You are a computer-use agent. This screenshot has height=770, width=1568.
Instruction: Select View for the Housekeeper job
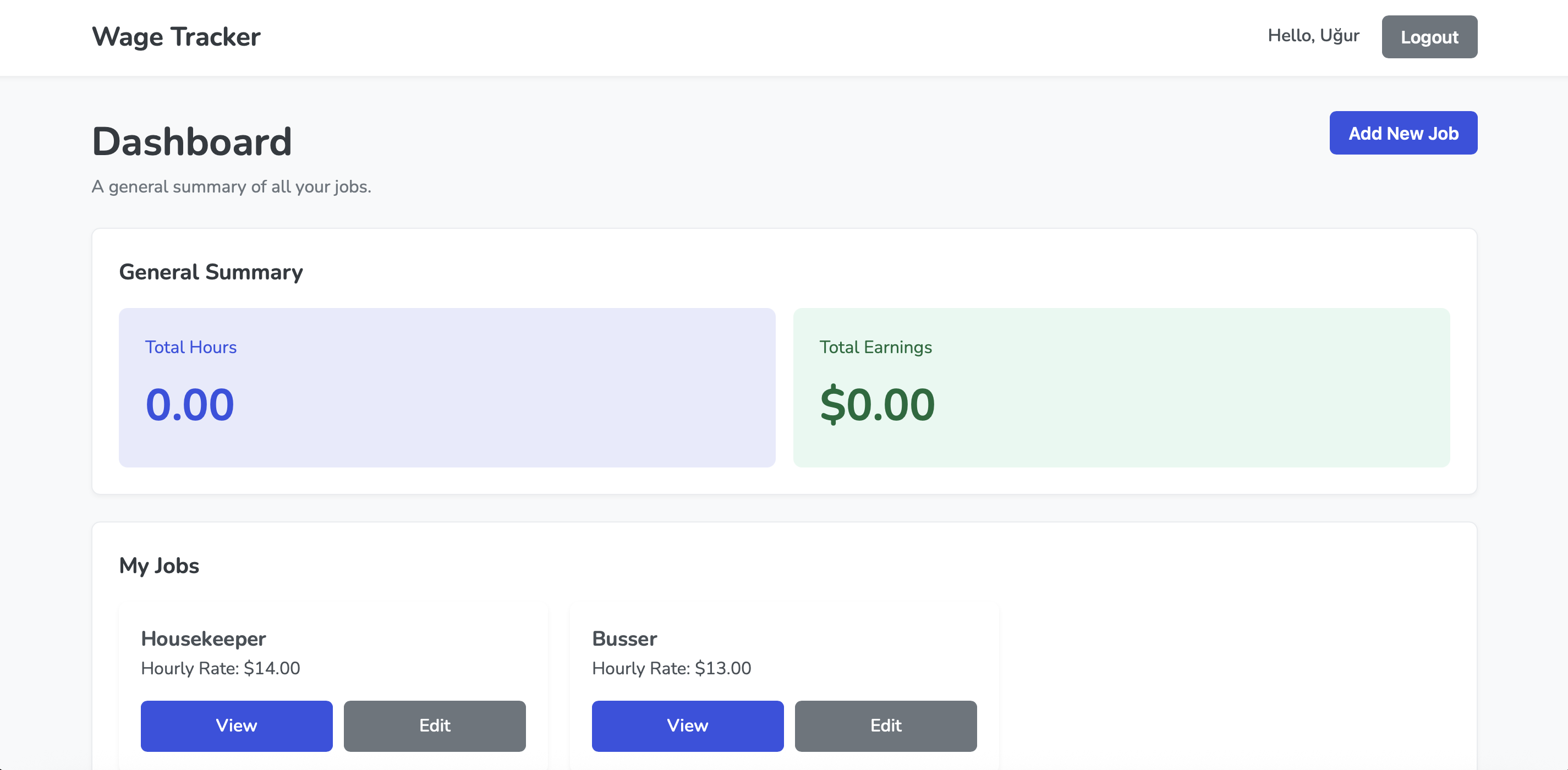coord(236,725)
